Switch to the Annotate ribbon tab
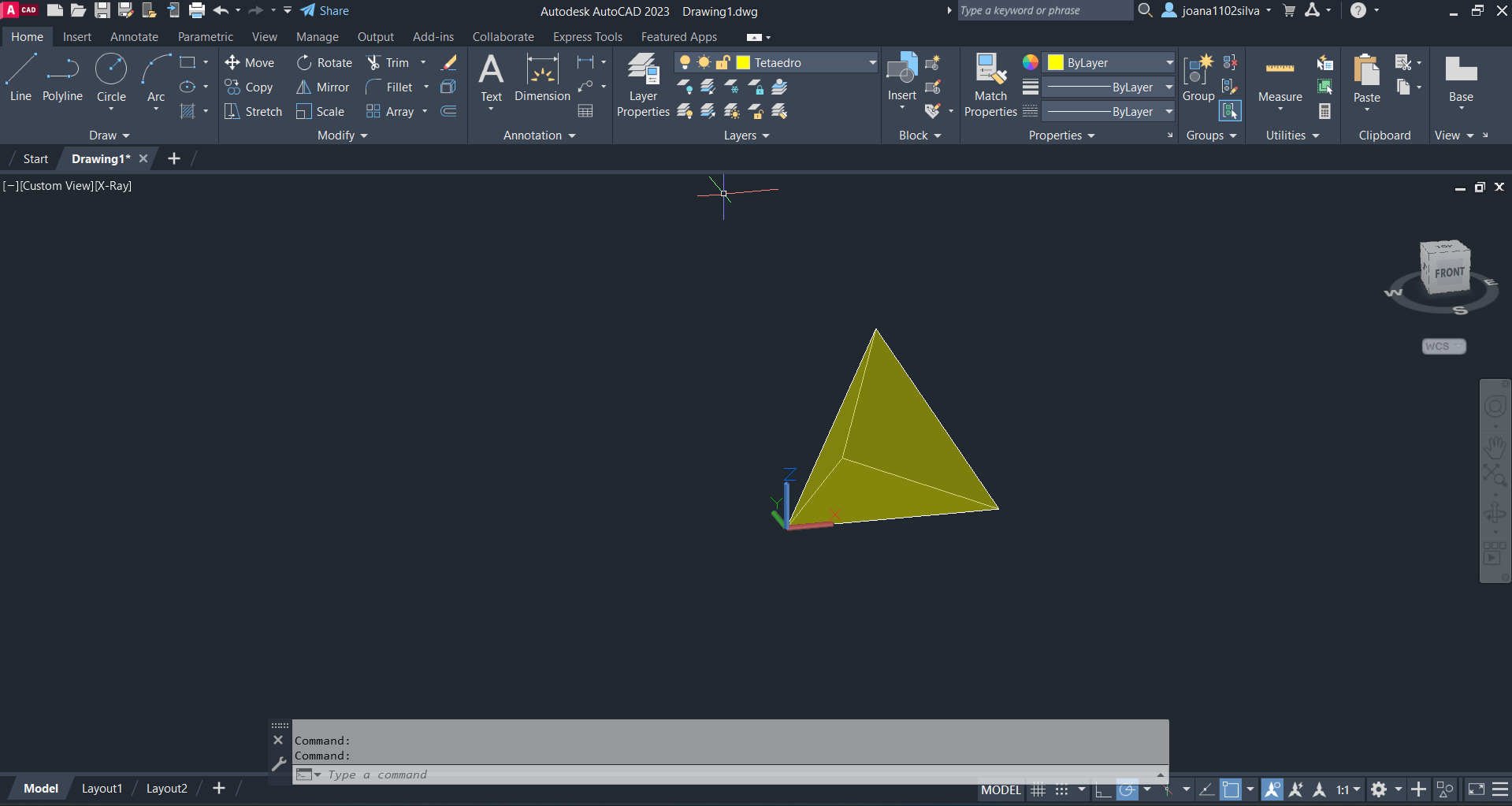Viewport: 1512px width, 806px height. pos(134,36)
